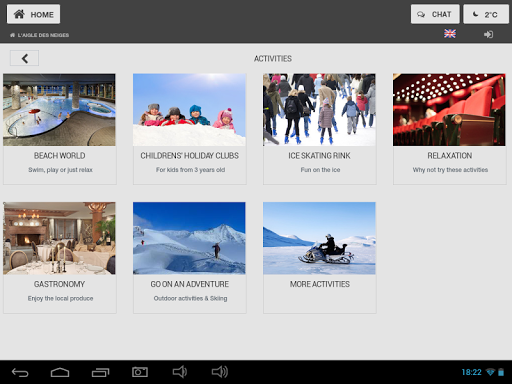Viewport: 512px width, 384px height.
Task: Go back using the left chevron
Action: point(24,58)
